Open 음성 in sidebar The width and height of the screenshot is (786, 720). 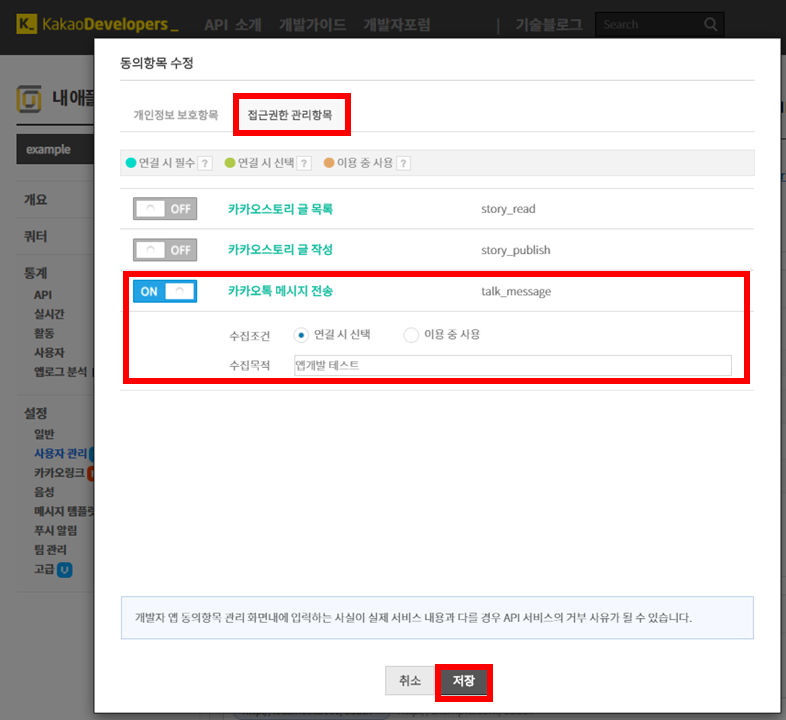point(44,492)
